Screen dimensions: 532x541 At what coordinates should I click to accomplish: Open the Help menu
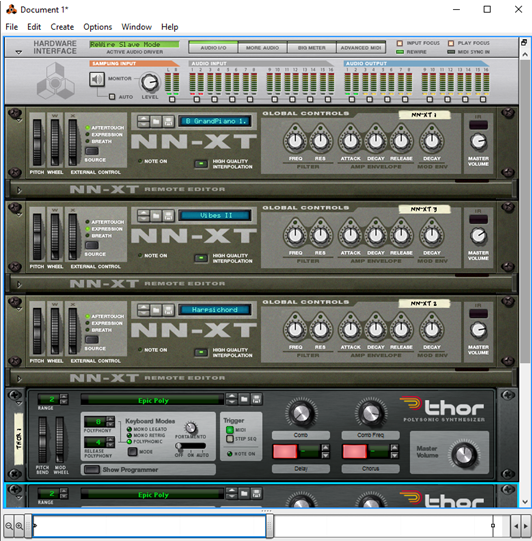[169, 27]
